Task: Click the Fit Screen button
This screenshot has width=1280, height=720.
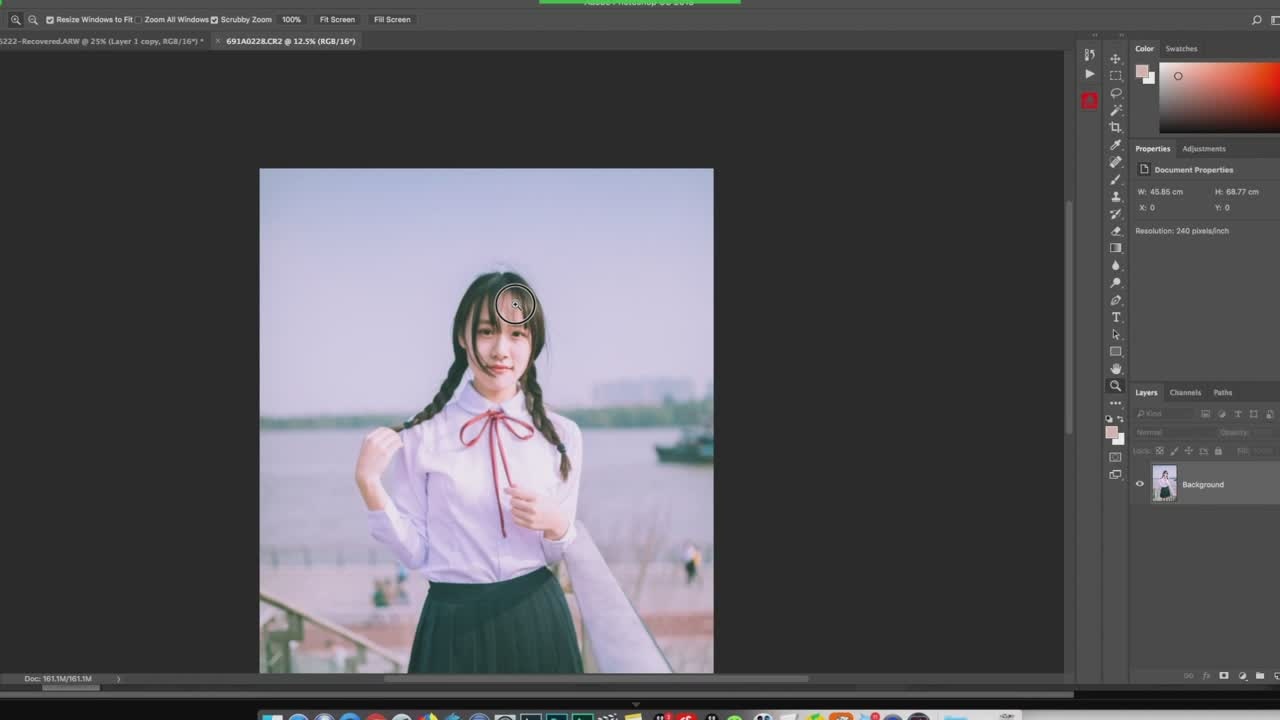Action: [x=337, y=19]
